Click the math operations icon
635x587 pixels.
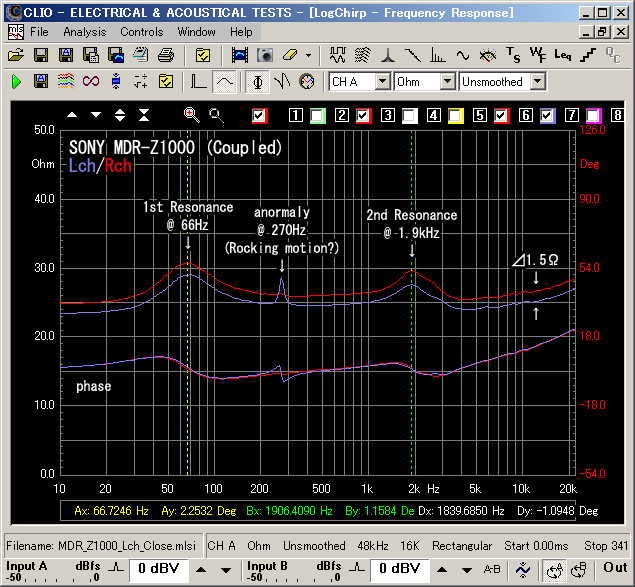(x=141, y=82)
